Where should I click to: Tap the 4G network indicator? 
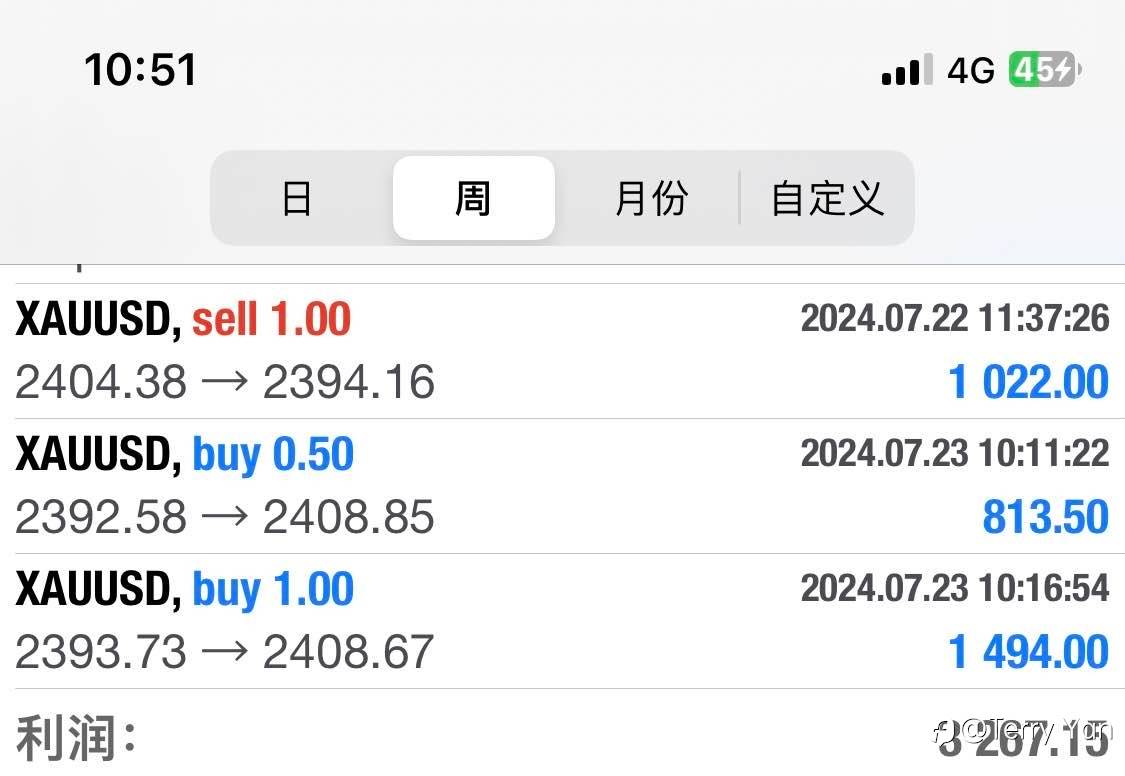point(971,71)
